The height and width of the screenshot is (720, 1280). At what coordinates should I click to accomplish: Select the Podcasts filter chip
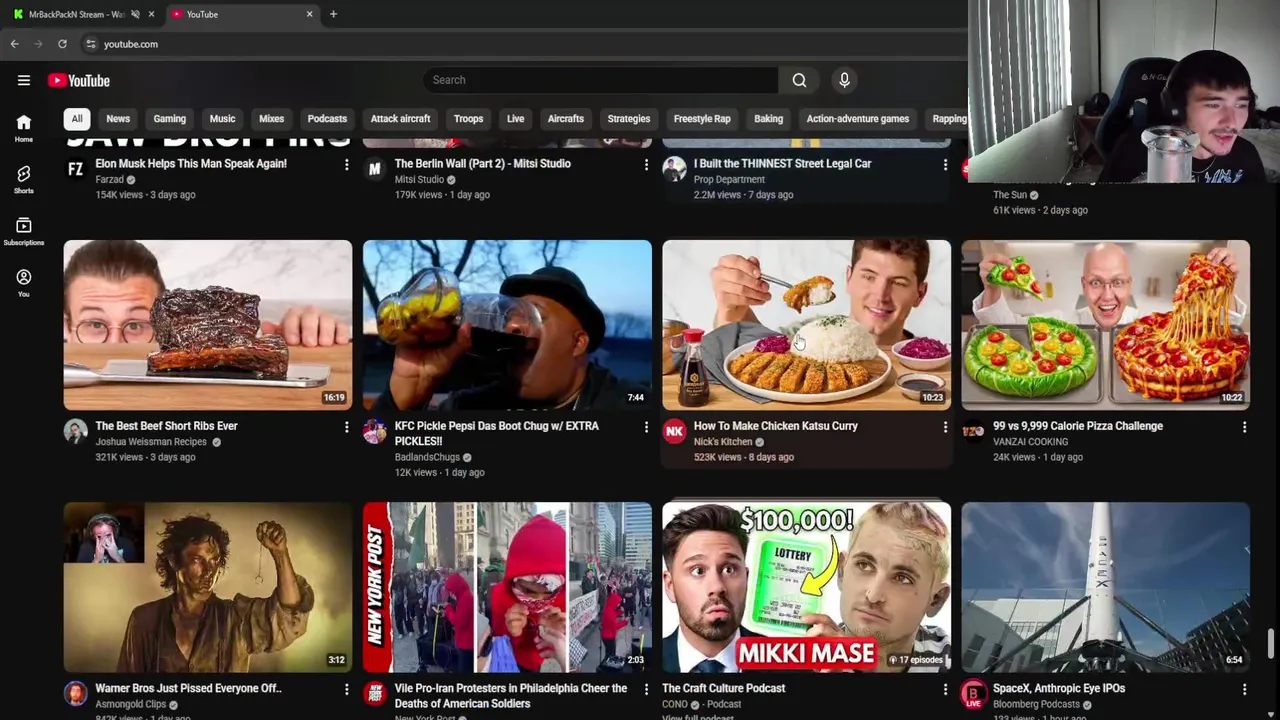click(327, 119)
